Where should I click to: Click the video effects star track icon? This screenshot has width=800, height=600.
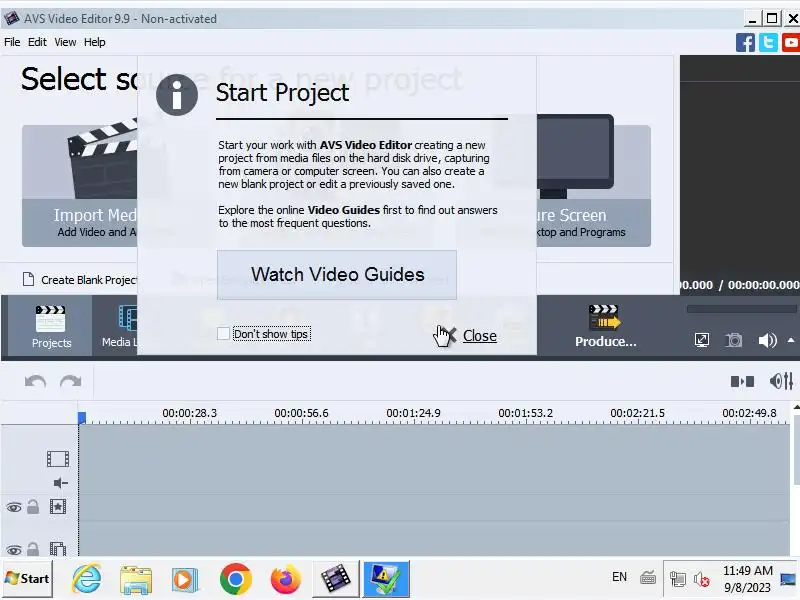tap(58, 507)
